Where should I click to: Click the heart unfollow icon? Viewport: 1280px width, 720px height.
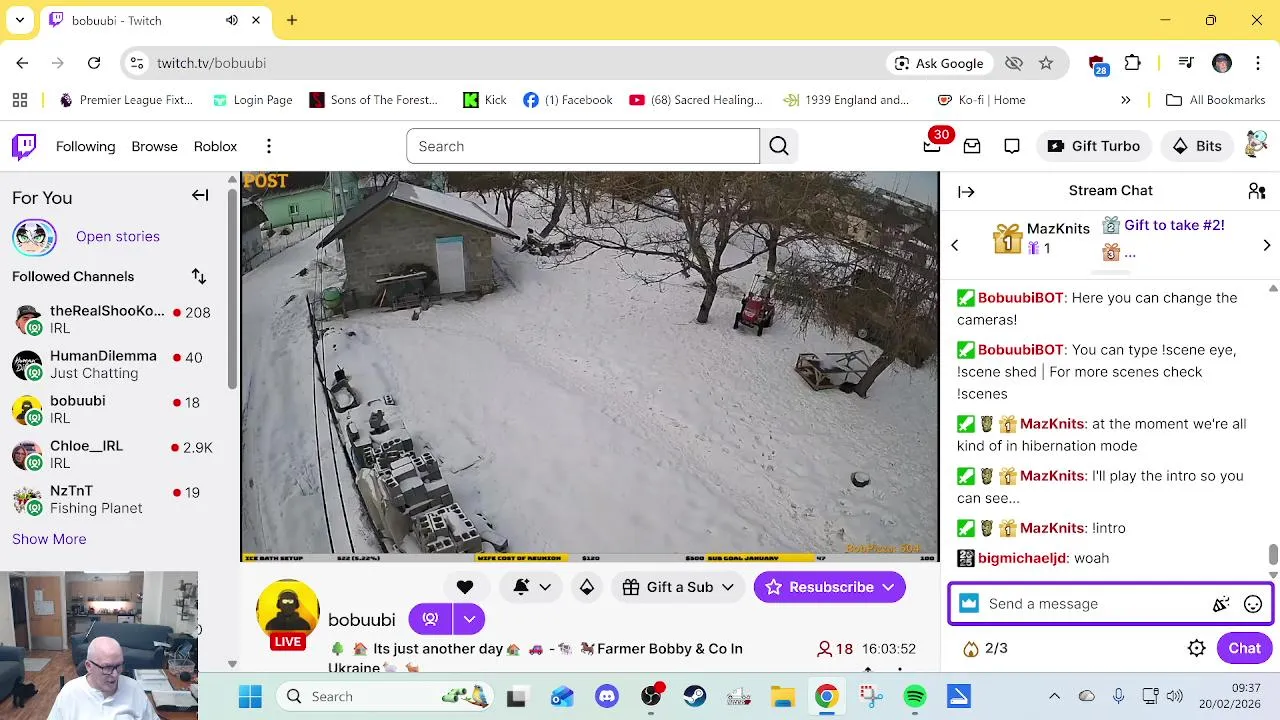465,587
